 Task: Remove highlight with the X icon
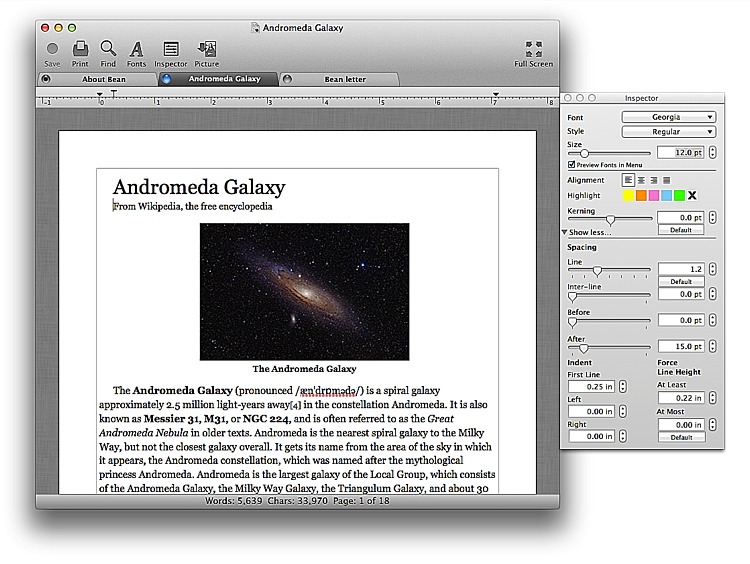(692, 195)
